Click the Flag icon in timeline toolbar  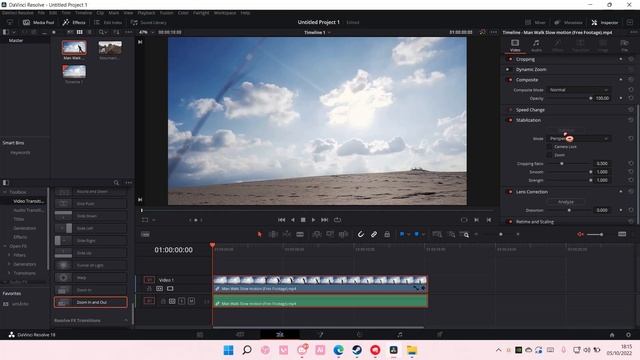402,234
